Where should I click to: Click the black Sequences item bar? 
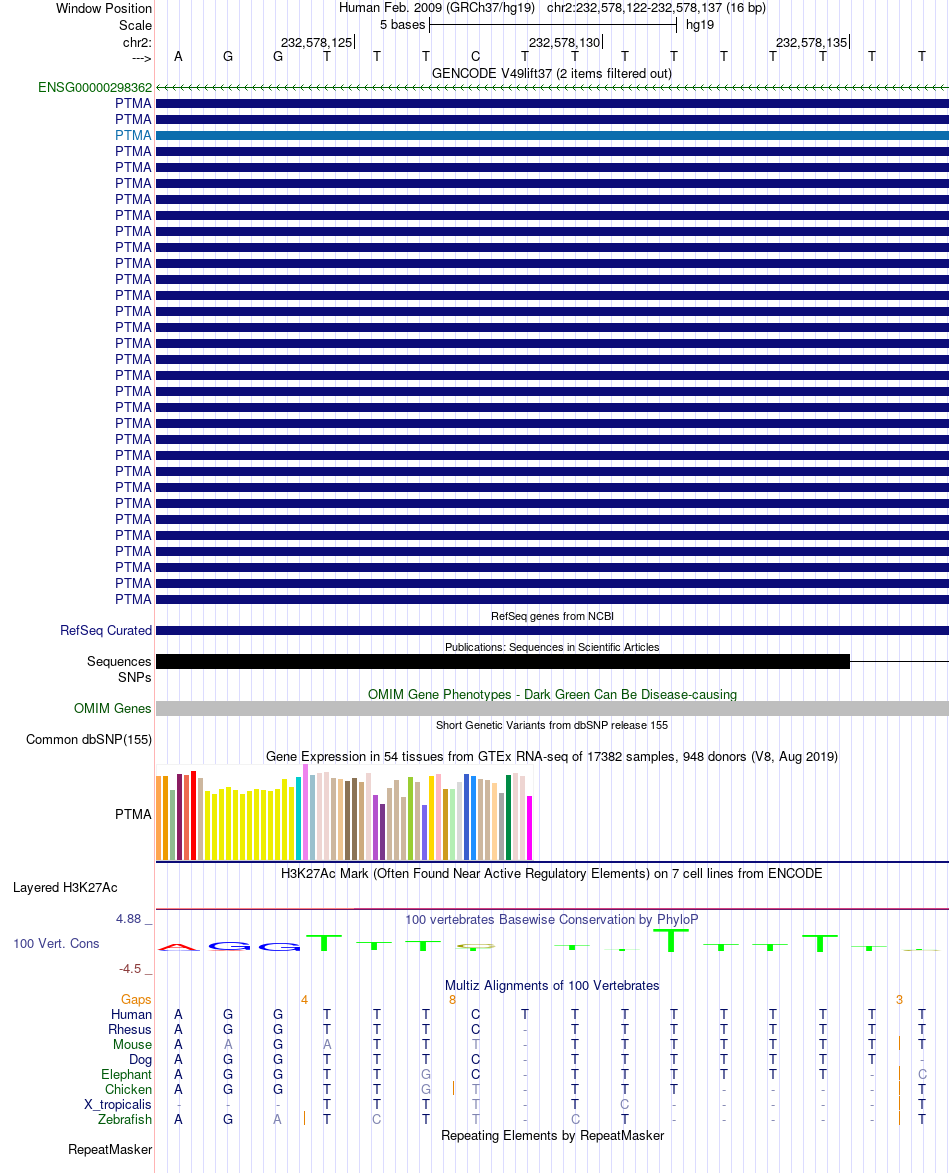pos(503,661)
